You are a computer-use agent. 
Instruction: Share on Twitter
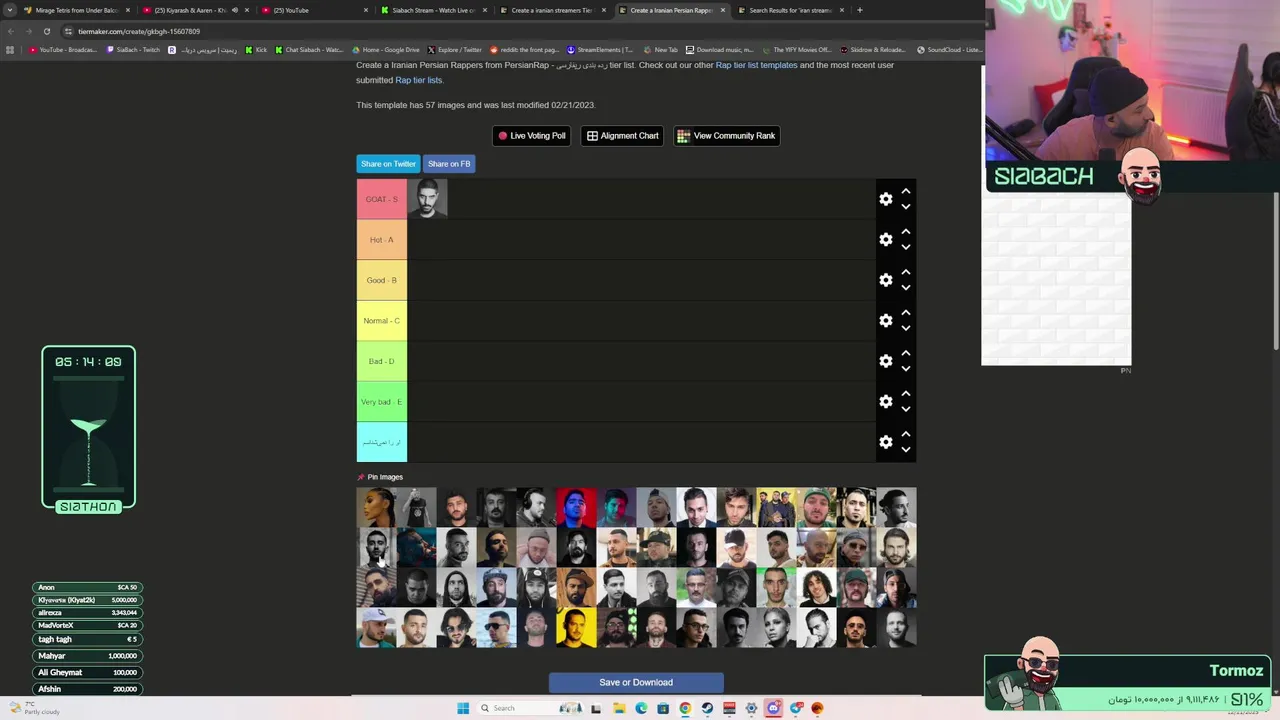[388, 164]
